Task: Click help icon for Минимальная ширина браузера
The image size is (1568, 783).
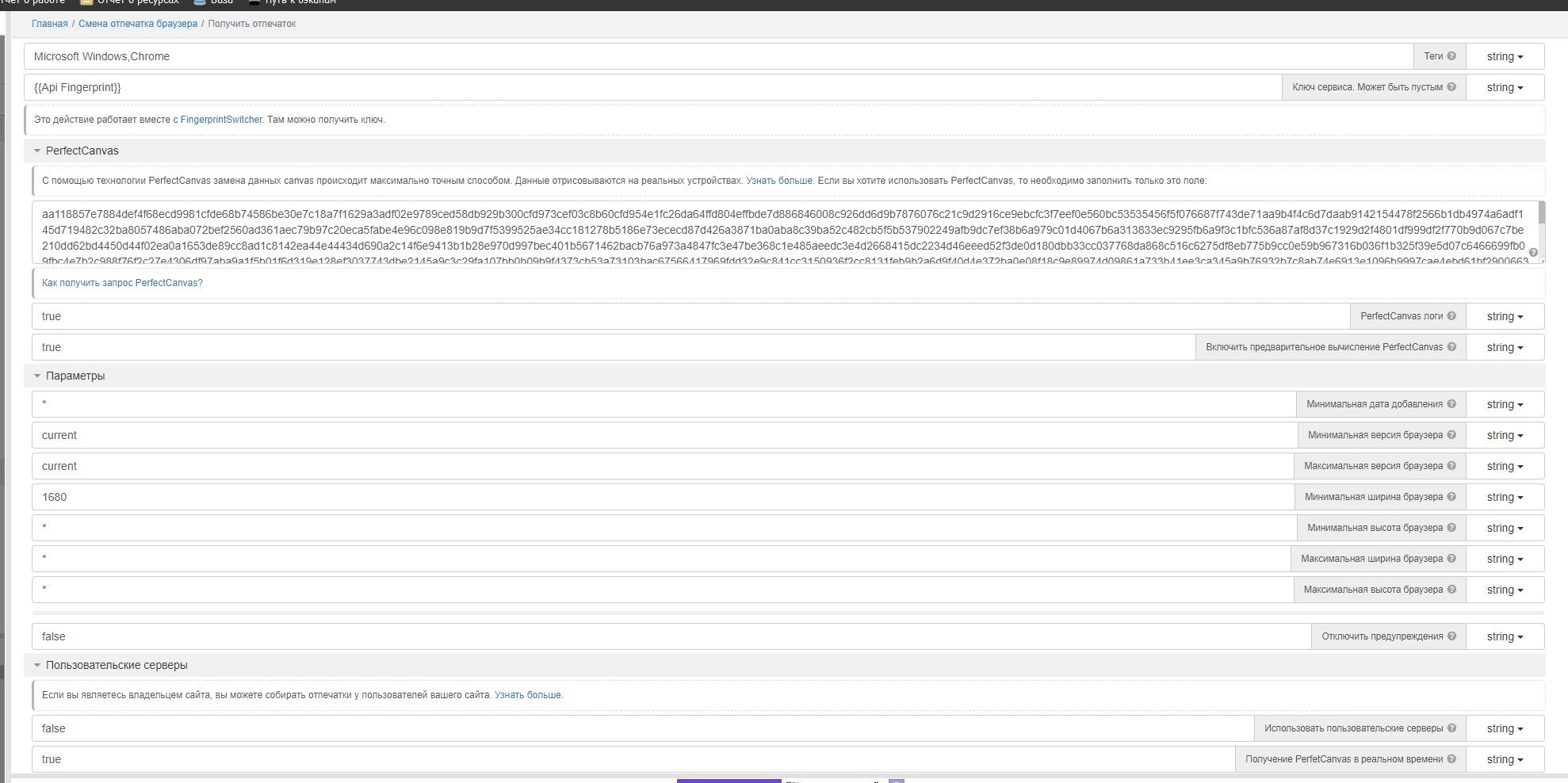Action: 1451,497
